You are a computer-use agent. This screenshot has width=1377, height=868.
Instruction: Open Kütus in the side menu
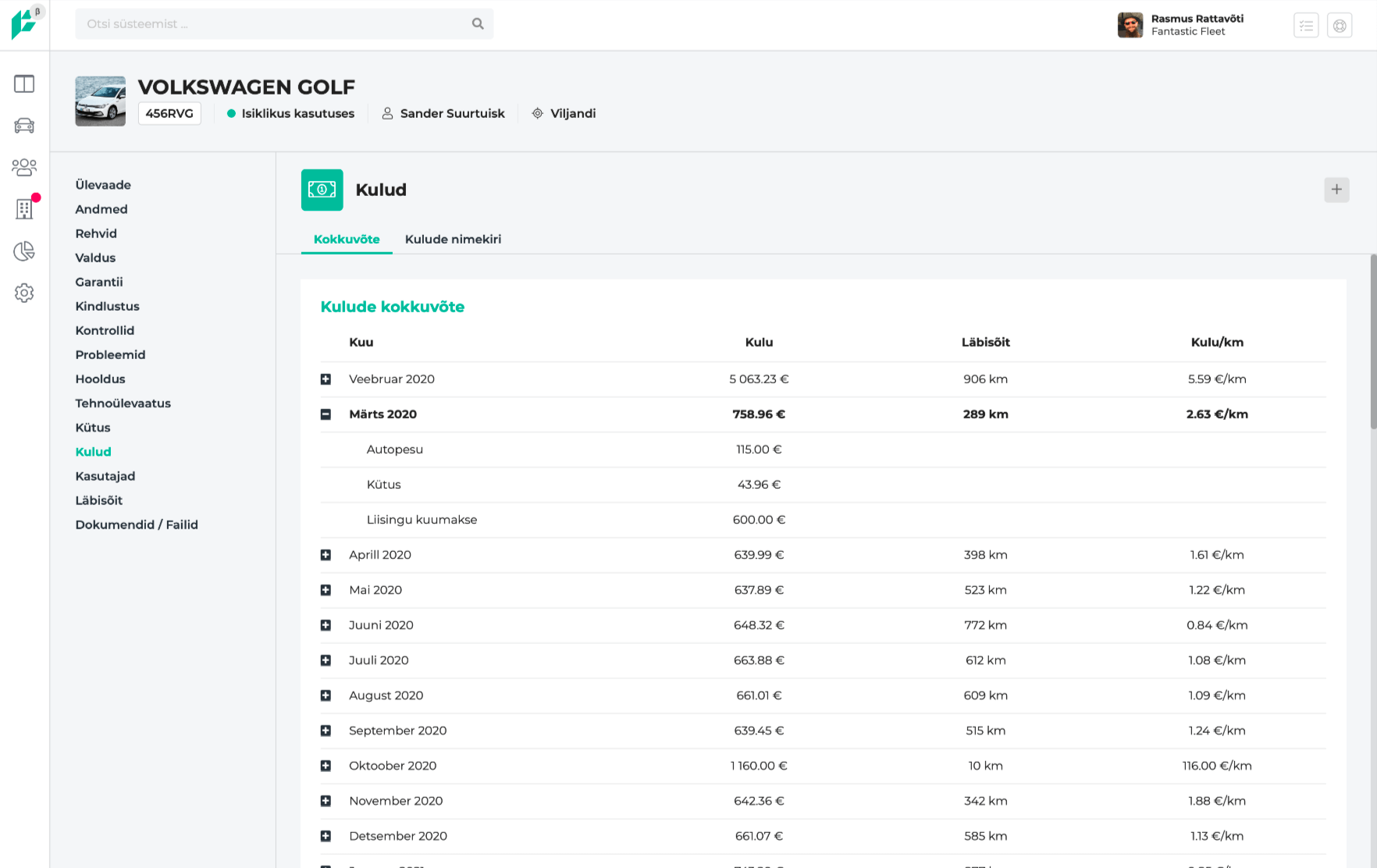tap(93, 427)
